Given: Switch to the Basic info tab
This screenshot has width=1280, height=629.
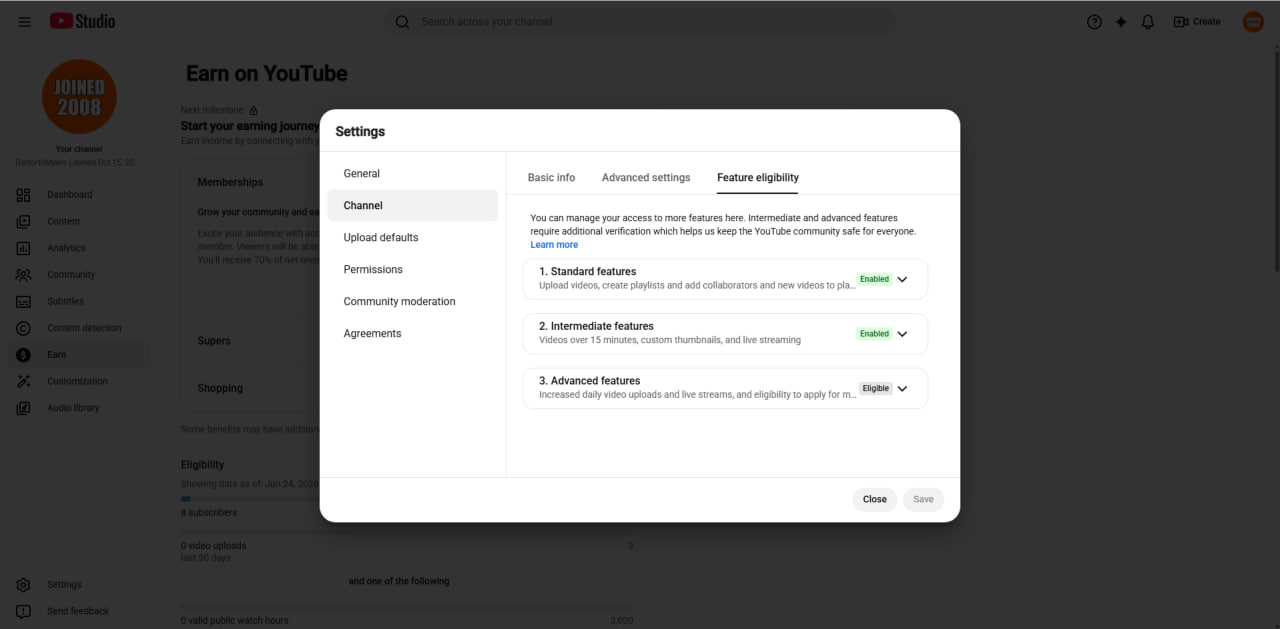Looking at the screenshot, I should tap(551, 177).
